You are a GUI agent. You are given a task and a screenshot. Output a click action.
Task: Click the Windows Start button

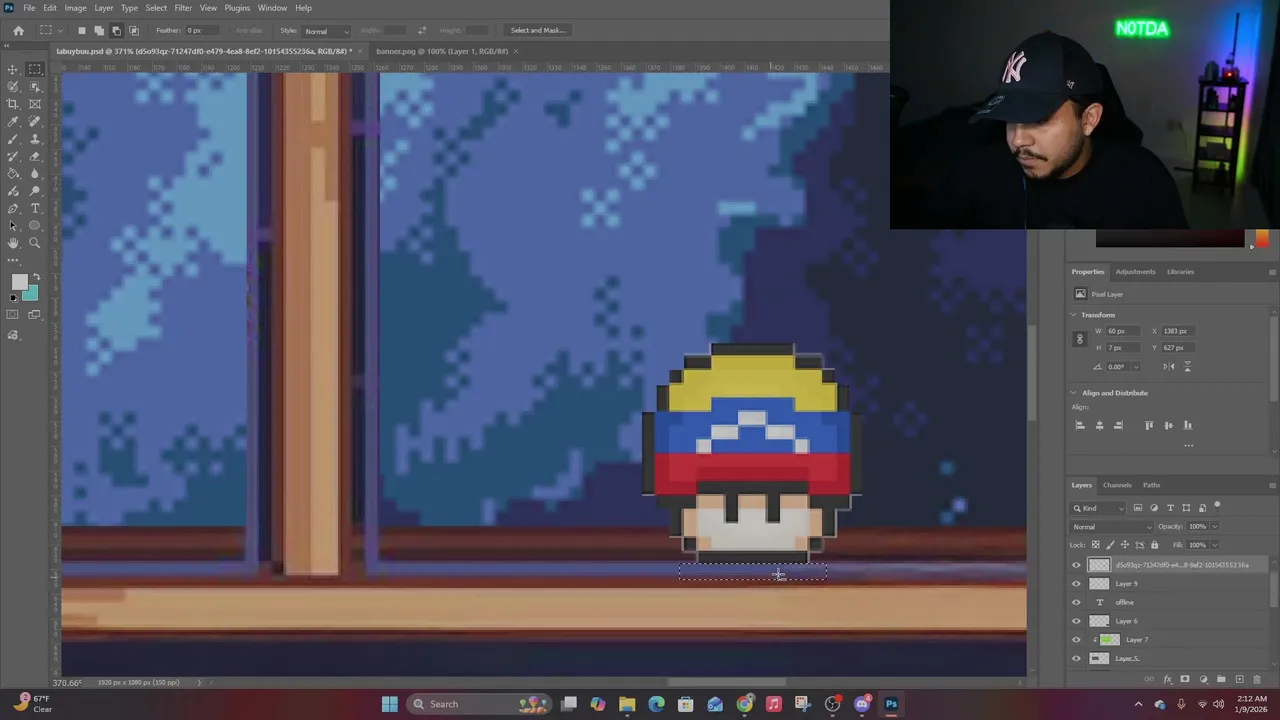click(x=389, y=704)
